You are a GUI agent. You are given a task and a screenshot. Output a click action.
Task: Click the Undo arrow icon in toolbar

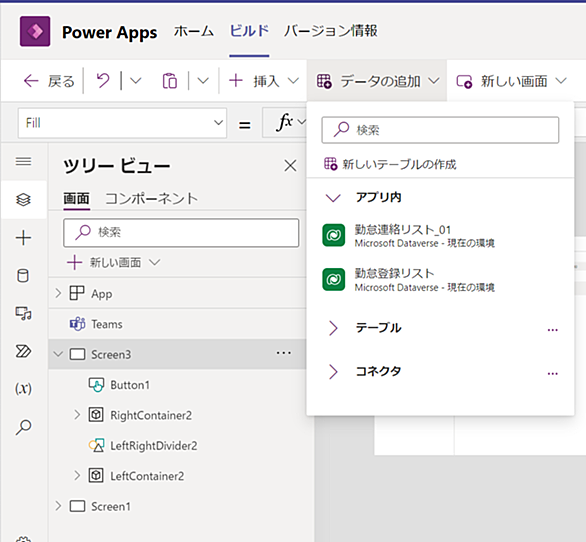(x=103, y=80)
